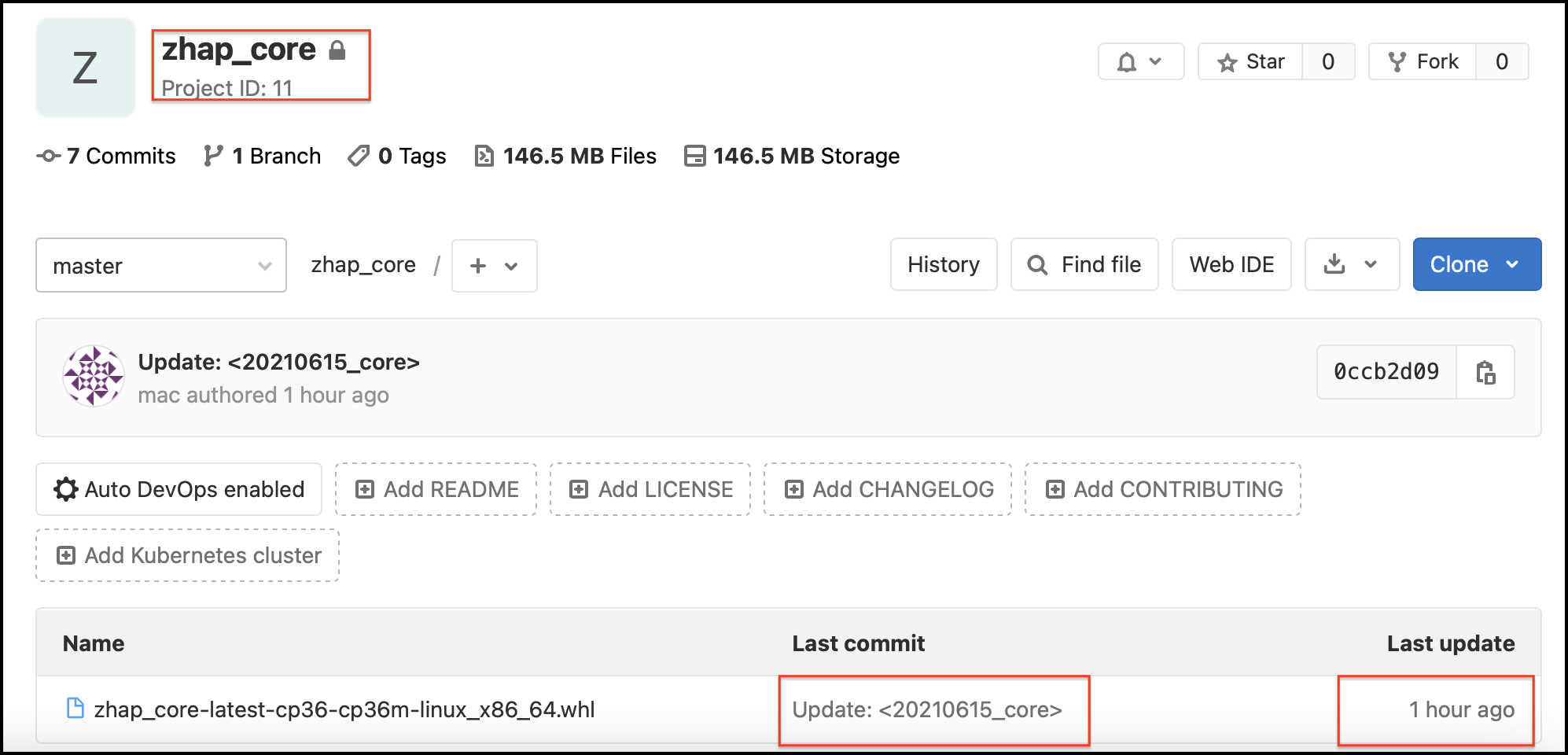Star the zhap_core project
This screenshot has height=755, width=1568.
(x=1250, y=61)
